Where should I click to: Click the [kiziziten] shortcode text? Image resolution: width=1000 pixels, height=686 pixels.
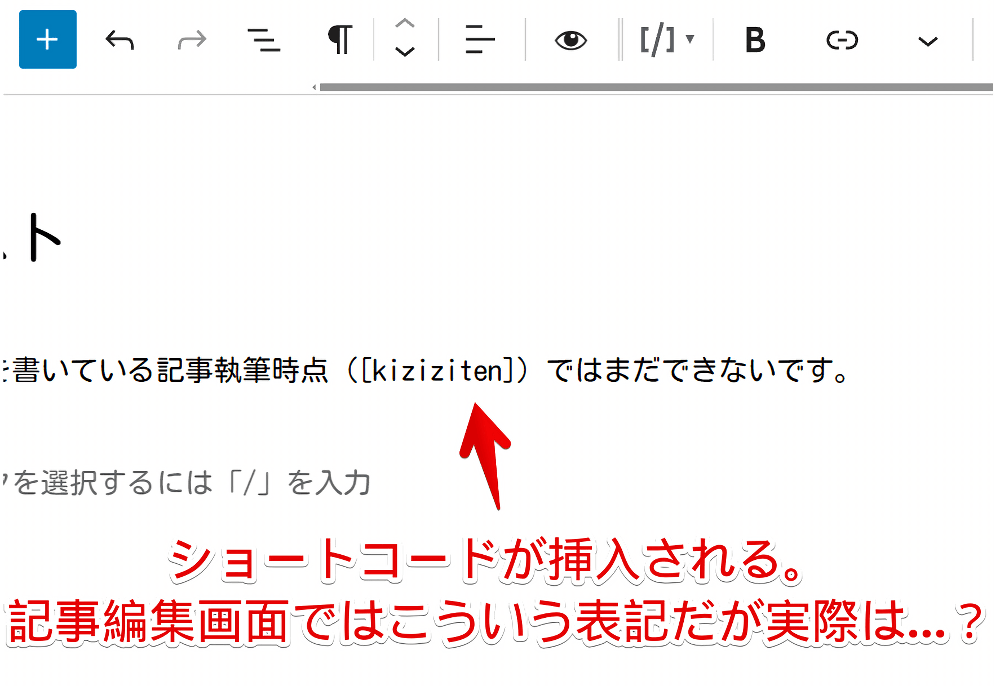[x=438, y=370]
